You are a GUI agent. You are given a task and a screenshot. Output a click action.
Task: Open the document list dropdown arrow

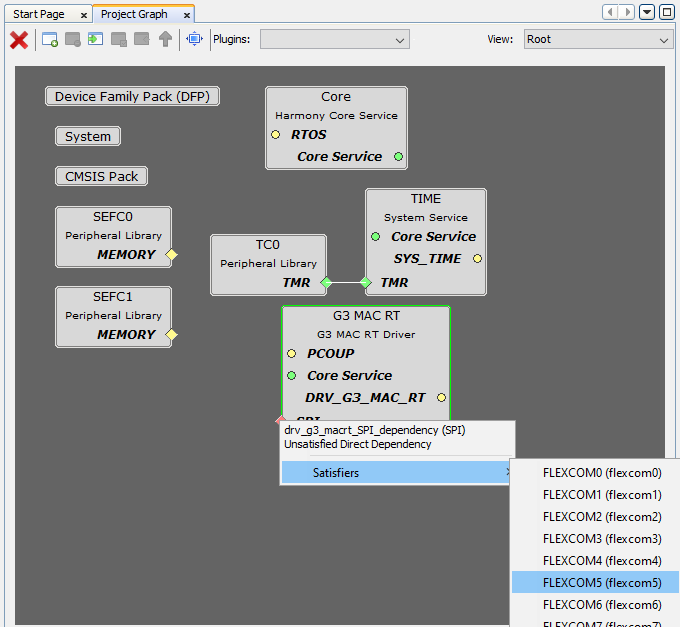coord(647,12)
